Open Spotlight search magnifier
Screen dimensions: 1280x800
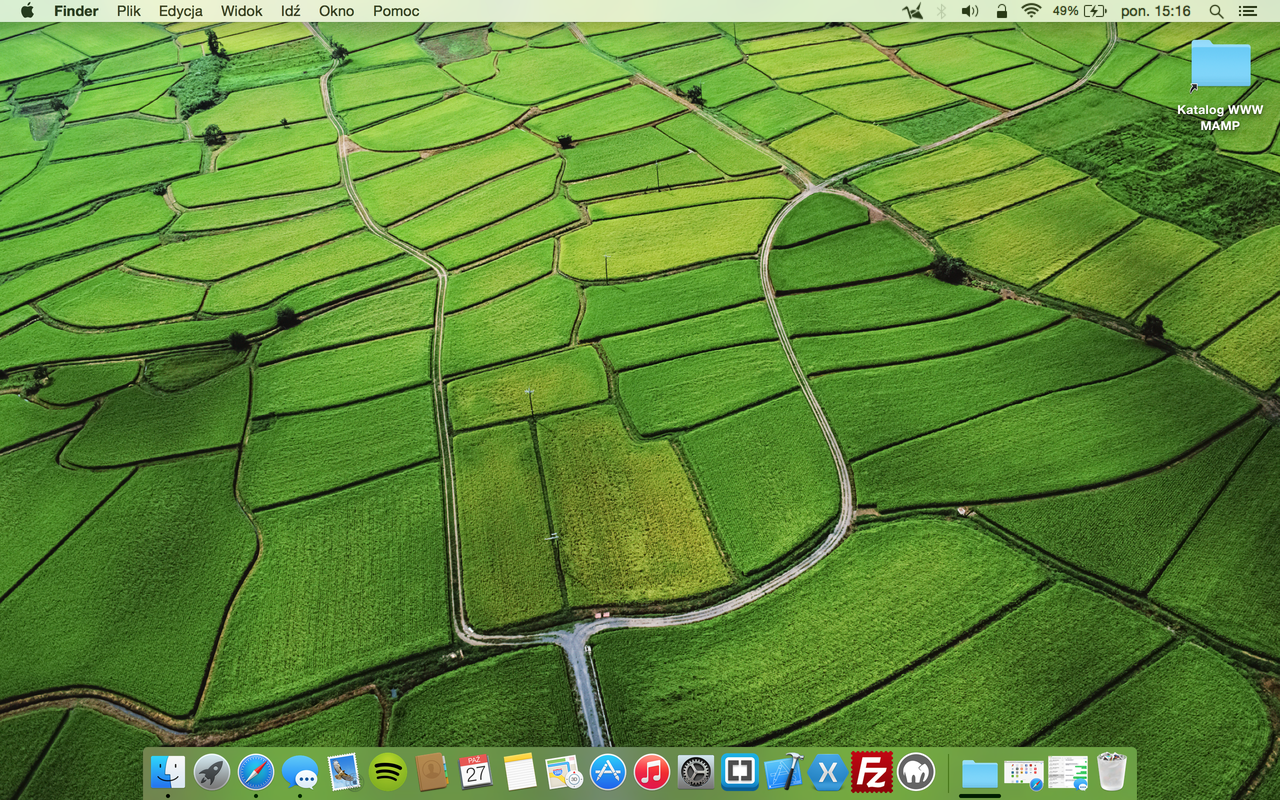tap(1216, 11)
